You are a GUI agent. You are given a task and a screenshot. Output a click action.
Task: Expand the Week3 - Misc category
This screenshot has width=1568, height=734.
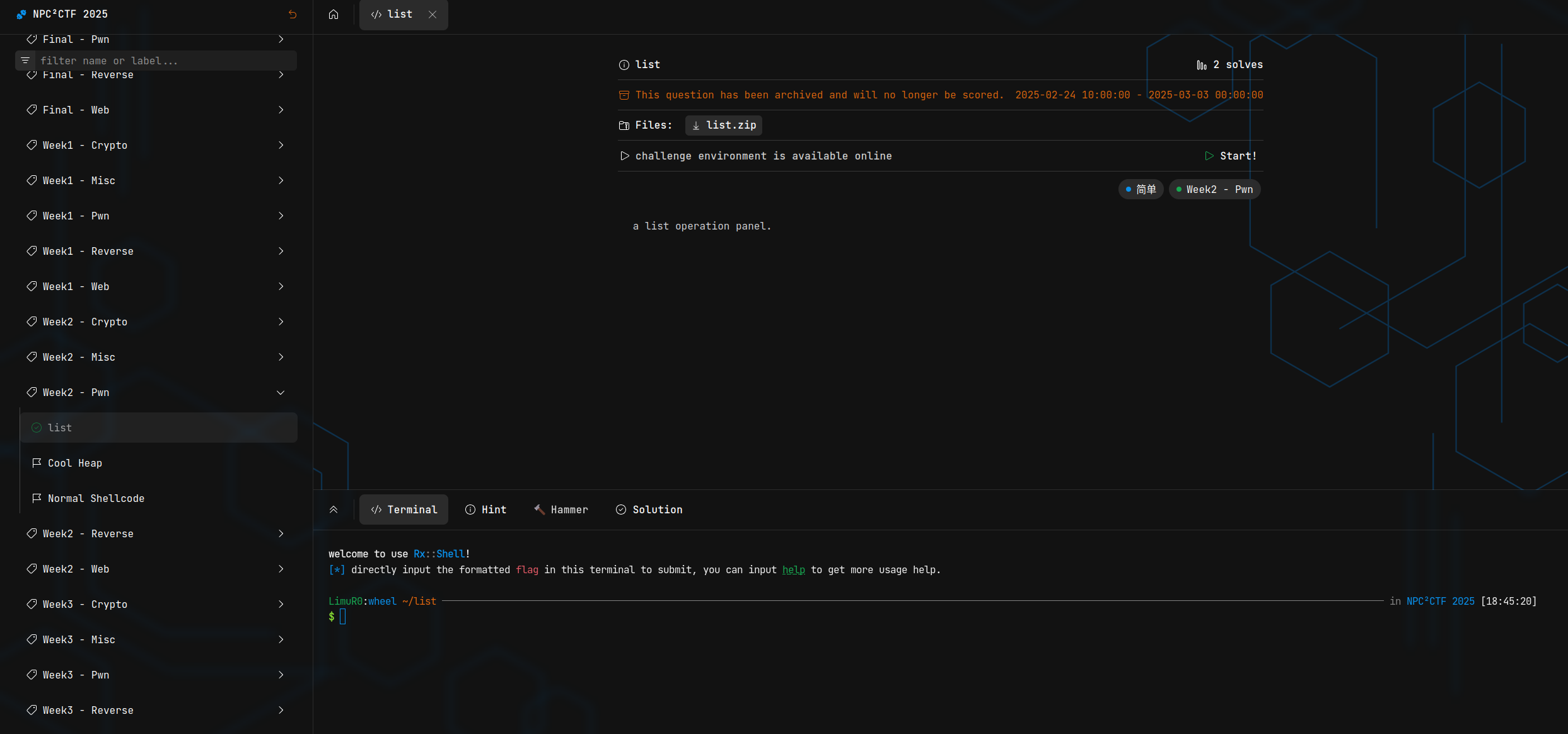pos(281,640)
